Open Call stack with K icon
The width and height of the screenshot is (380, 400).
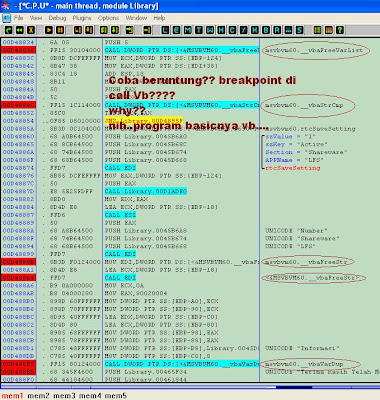tap(255, 30)
